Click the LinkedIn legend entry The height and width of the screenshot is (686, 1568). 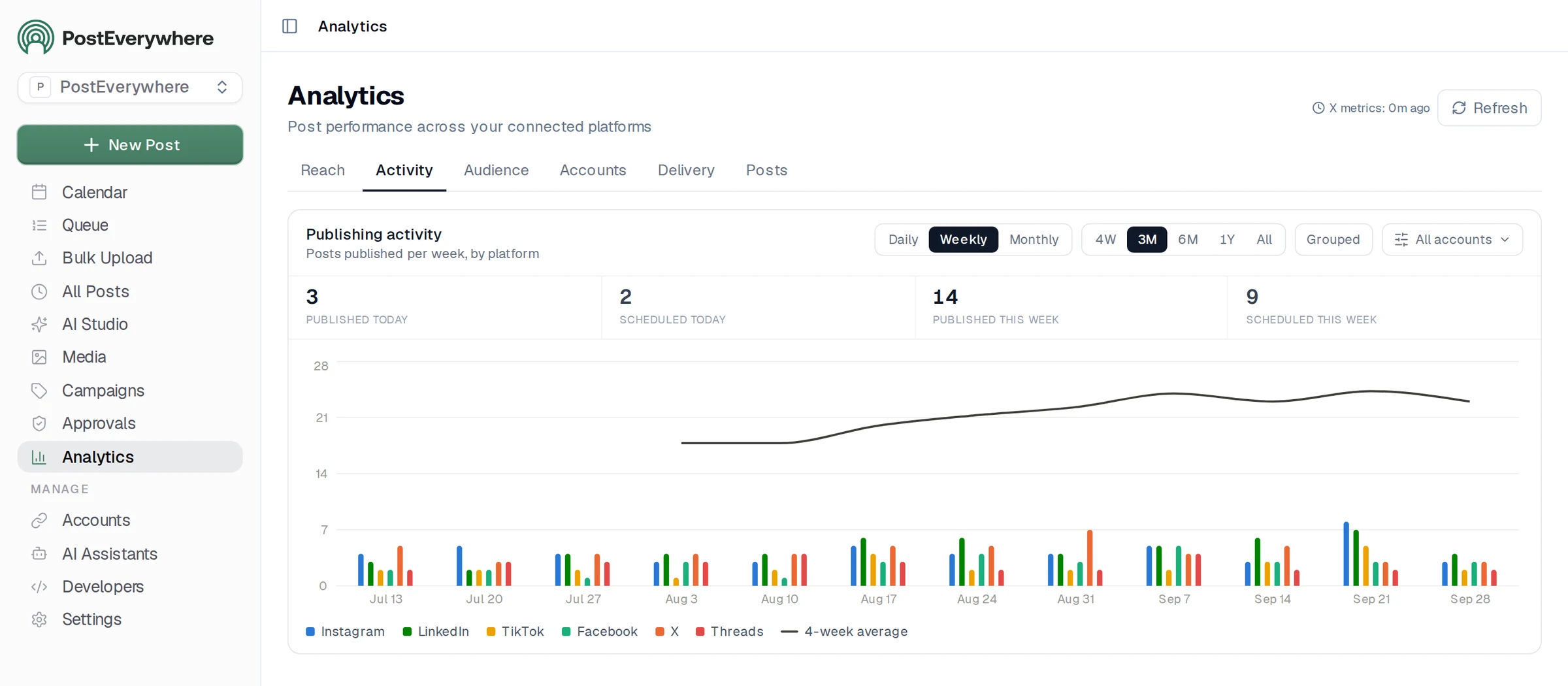(436, 632)
